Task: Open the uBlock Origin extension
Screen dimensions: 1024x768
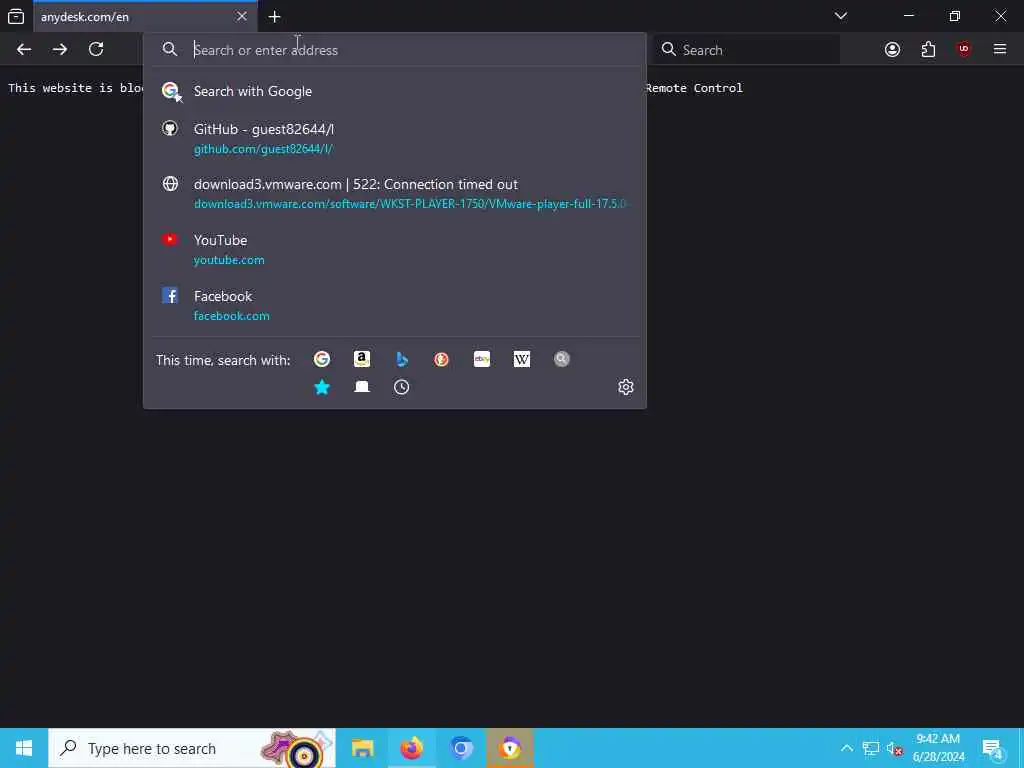Action: (x=964, y=49)
